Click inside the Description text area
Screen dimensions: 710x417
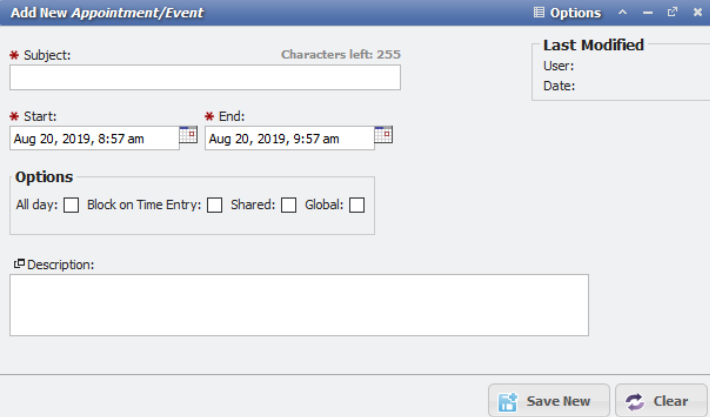point(299,305)
